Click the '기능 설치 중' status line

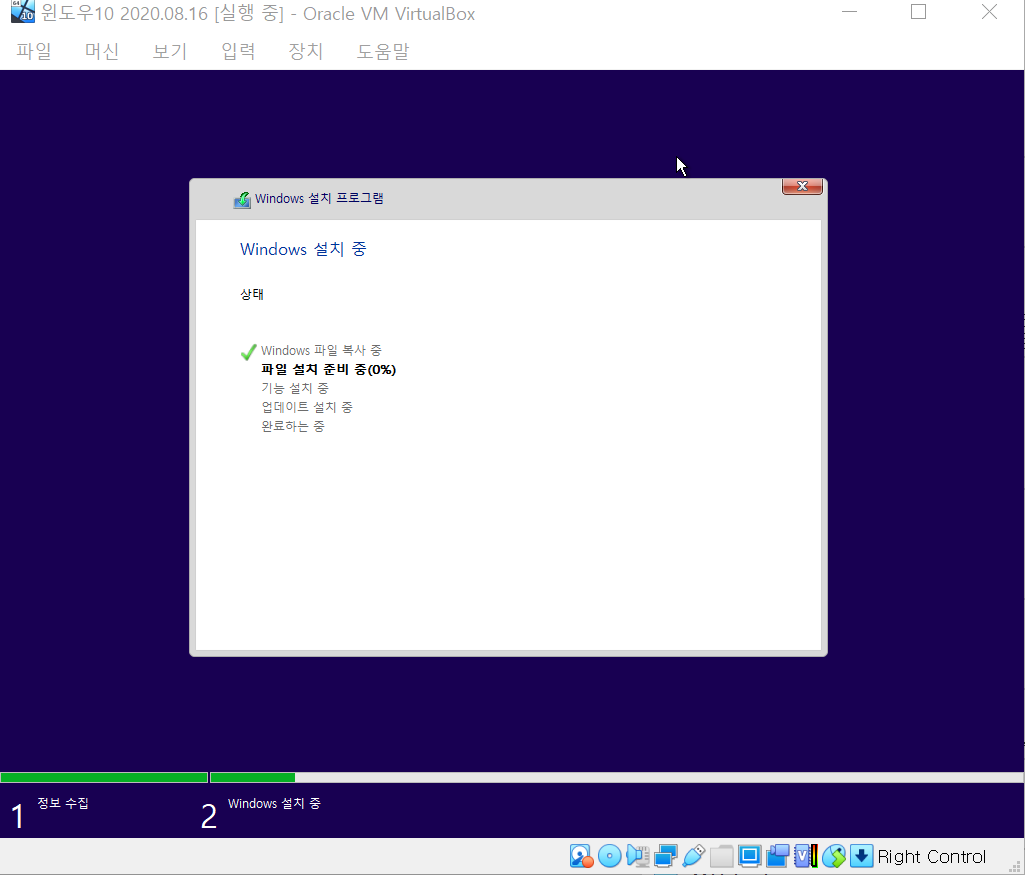click(x=295, y=388)
